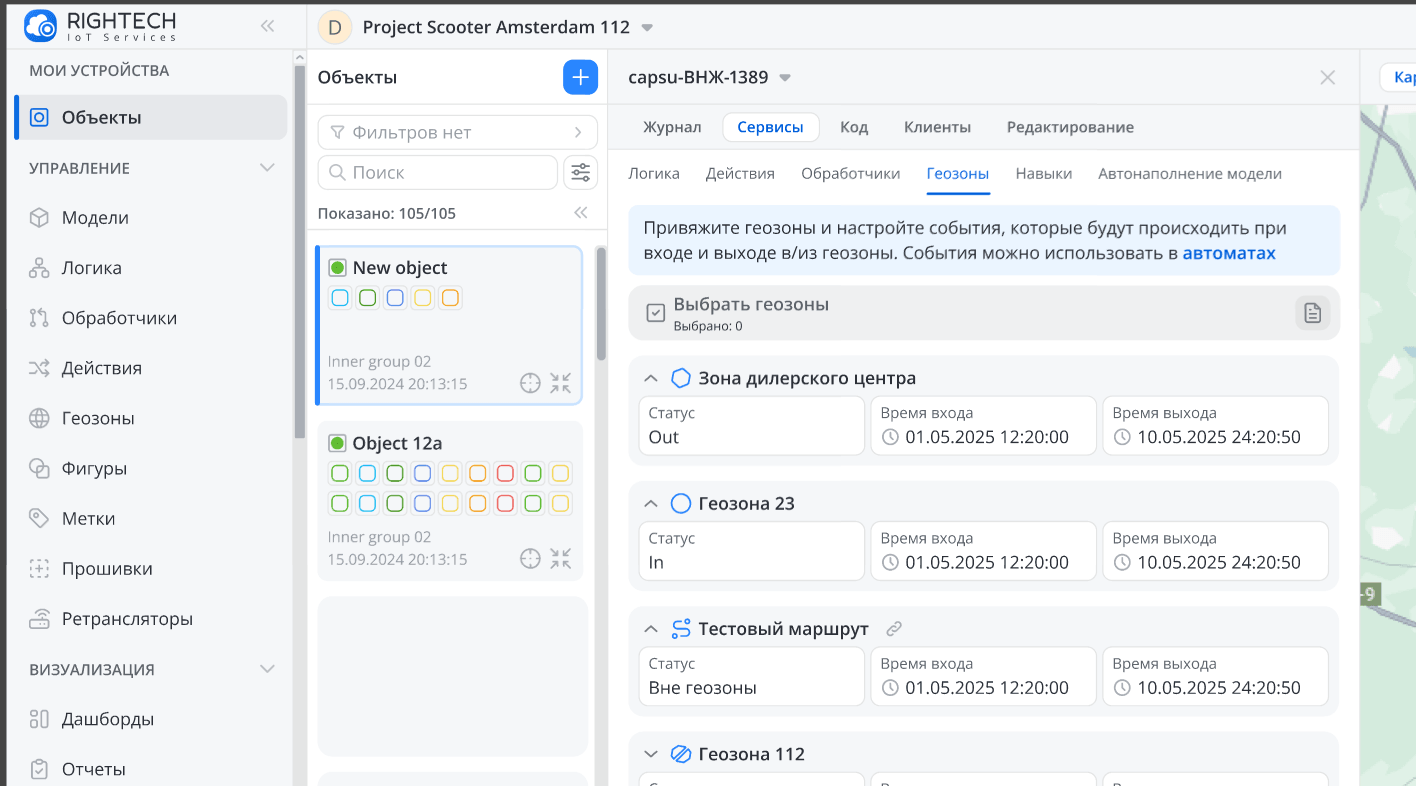Open Фигуры in the sidebar
1416x786 pixels.
94,468
